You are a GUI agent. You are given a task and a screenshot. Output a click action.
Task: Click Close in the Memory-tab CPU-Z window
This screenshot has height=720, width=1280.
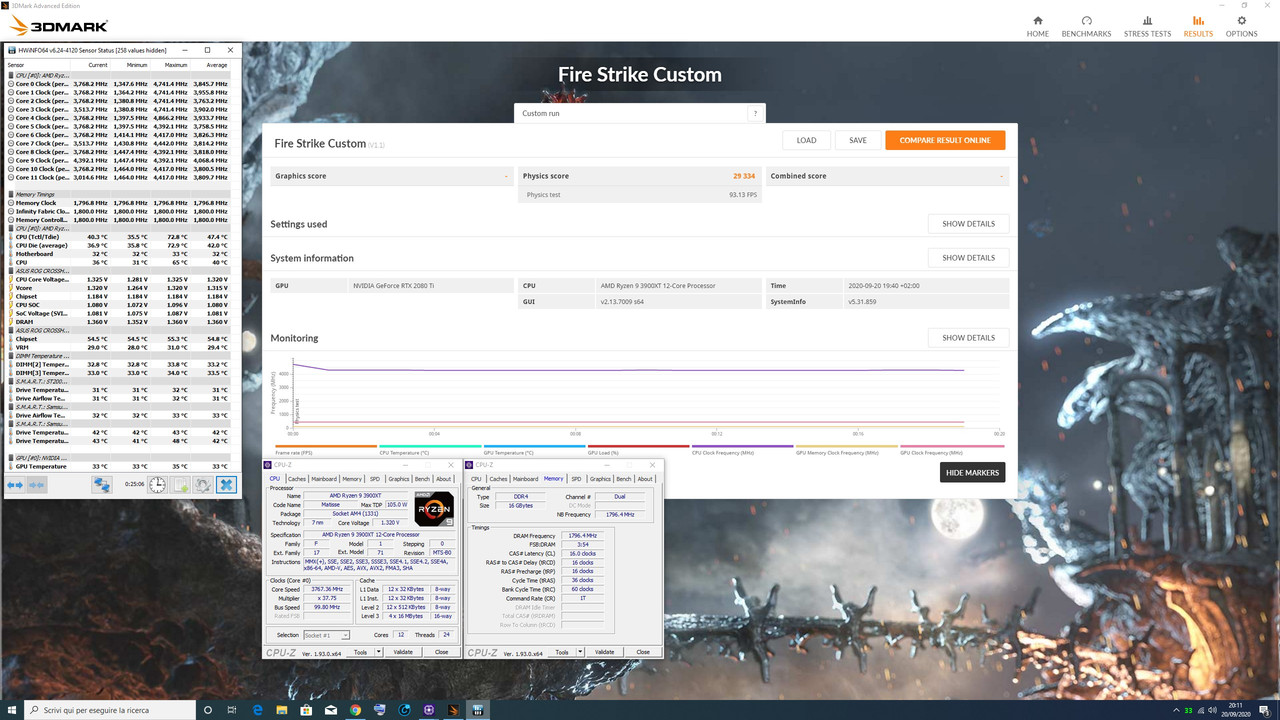coord(643,652)
